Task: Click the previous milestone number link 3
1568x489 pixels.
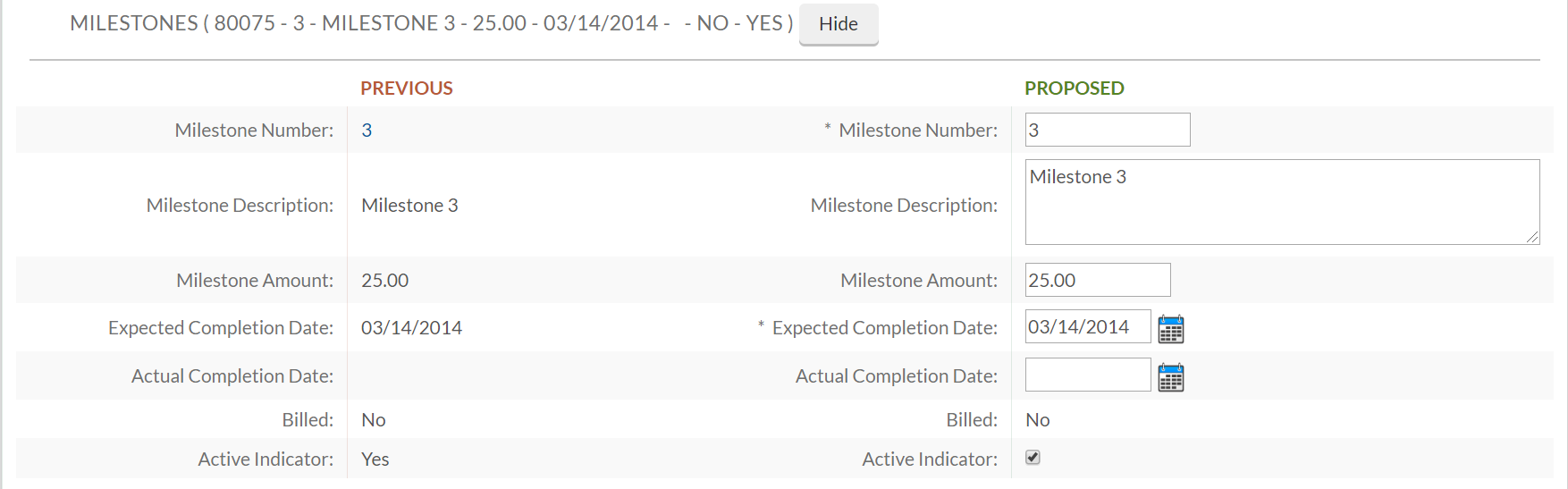Action: pyautogui.click(x=367, y=131)
